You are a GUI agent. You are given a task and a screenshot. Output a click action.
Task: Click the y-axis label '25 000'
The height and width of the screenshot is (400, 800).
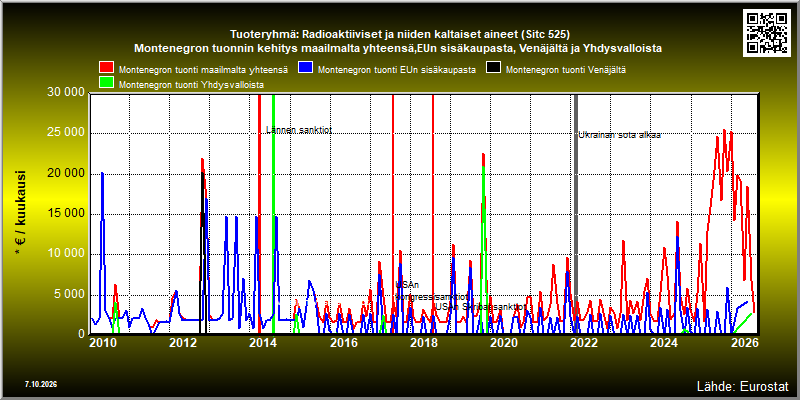point(66,134)
